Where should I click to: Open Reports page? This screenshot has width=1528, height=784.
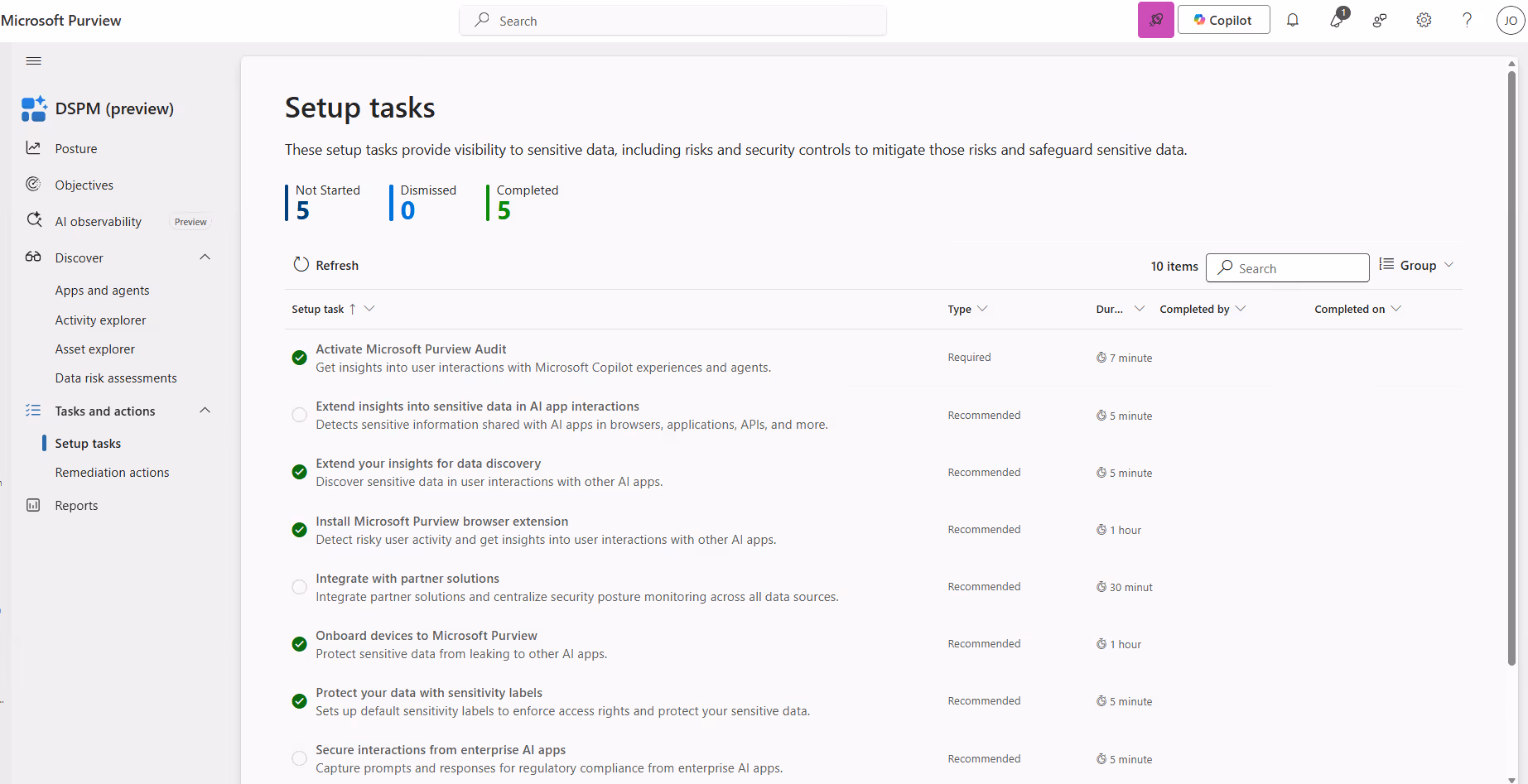tap(76, 505)
